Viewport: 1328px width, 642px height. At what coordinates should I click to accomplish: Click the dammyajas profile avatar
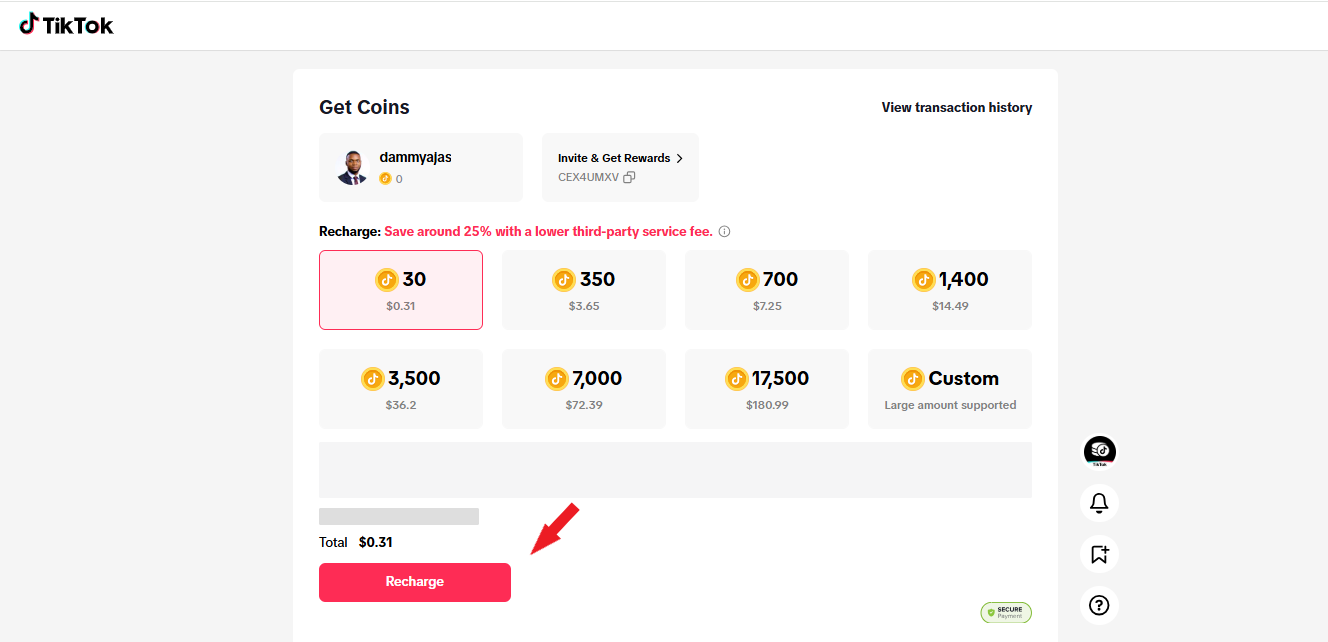coord(352,168)
